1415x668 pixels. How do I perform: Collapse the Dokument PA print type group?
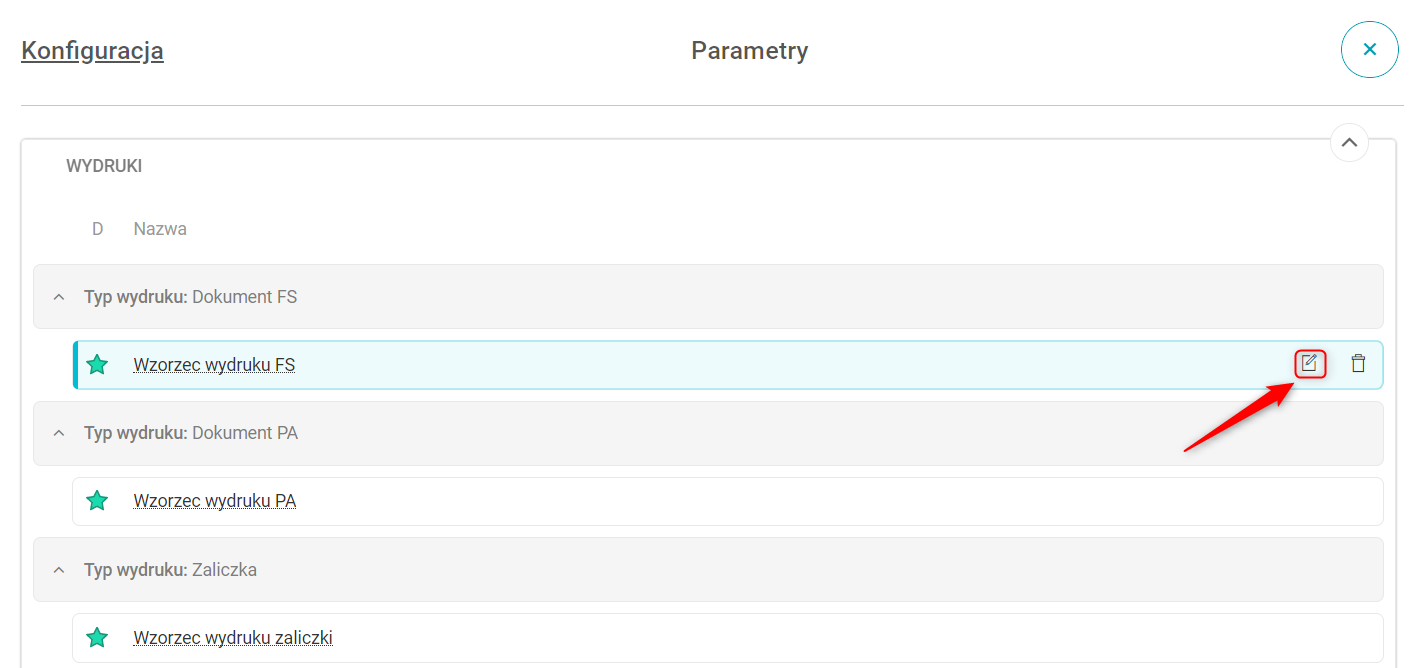pyautogui.click(x=59, y=433)
